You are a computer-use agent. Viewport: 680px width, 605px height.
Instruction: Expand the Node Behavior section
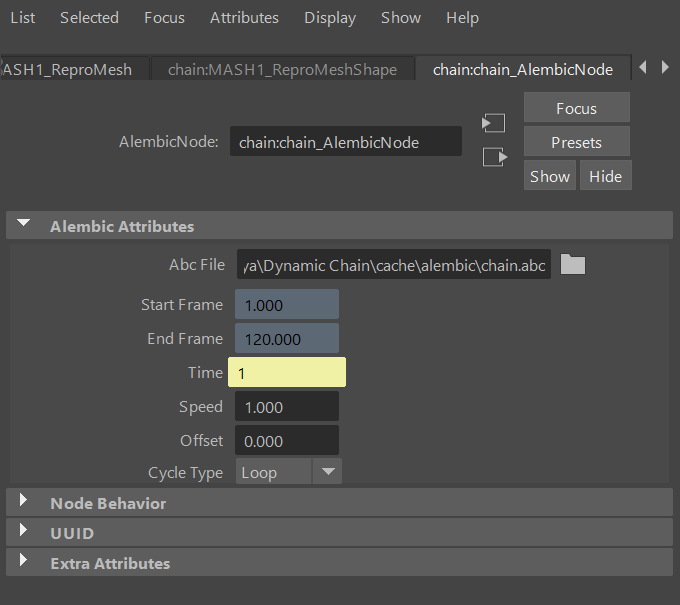(x=24, y=503)
